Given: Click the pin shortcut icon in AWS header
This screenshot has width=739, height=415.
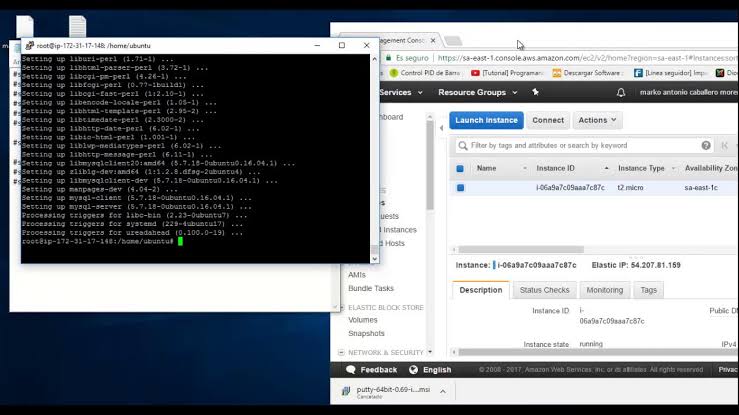Looking at the screenshot, I should [x=535, y=92].
